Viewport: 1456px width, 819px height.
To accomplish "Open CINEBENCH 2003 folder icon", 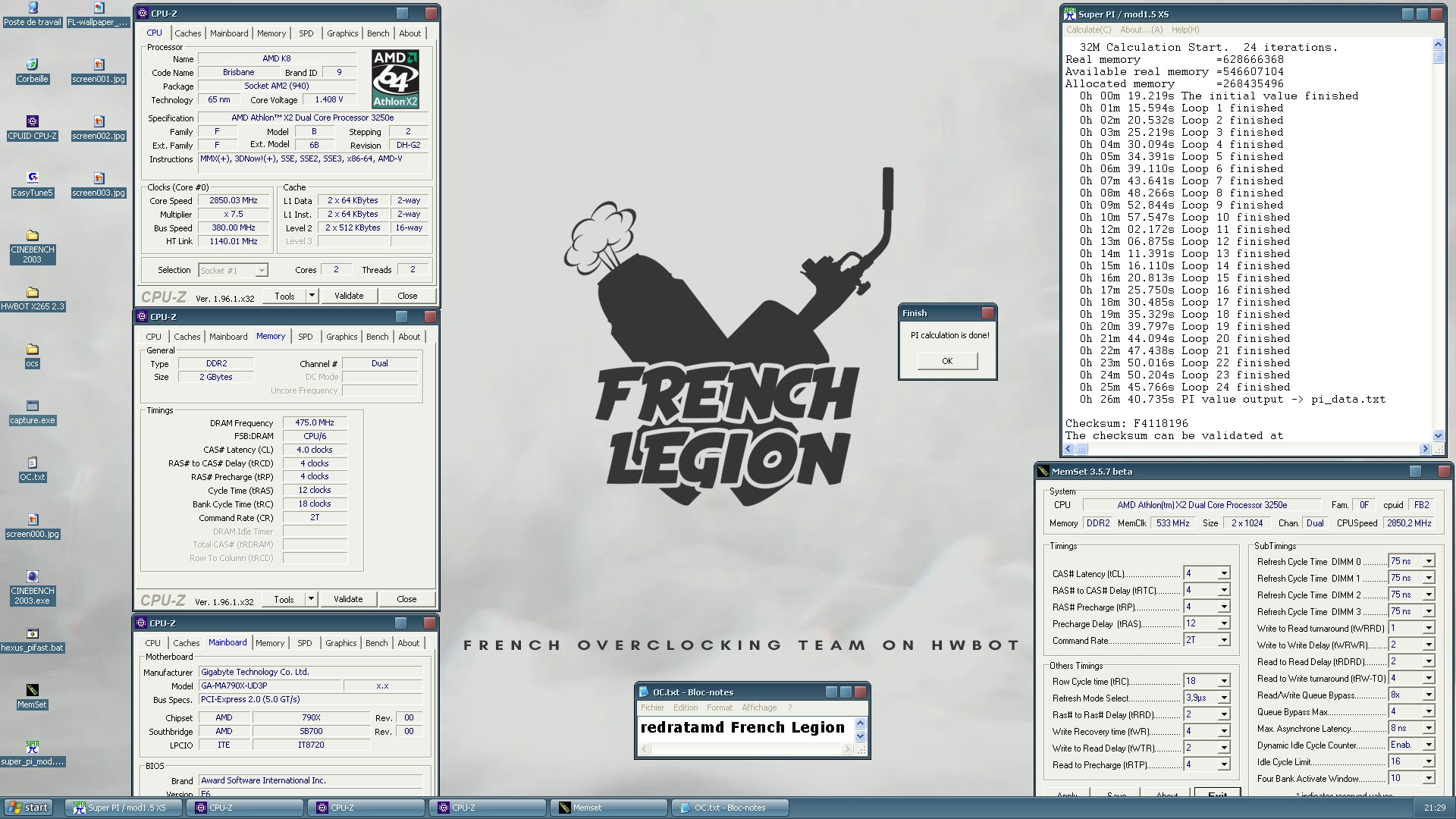I will point(32,246).
